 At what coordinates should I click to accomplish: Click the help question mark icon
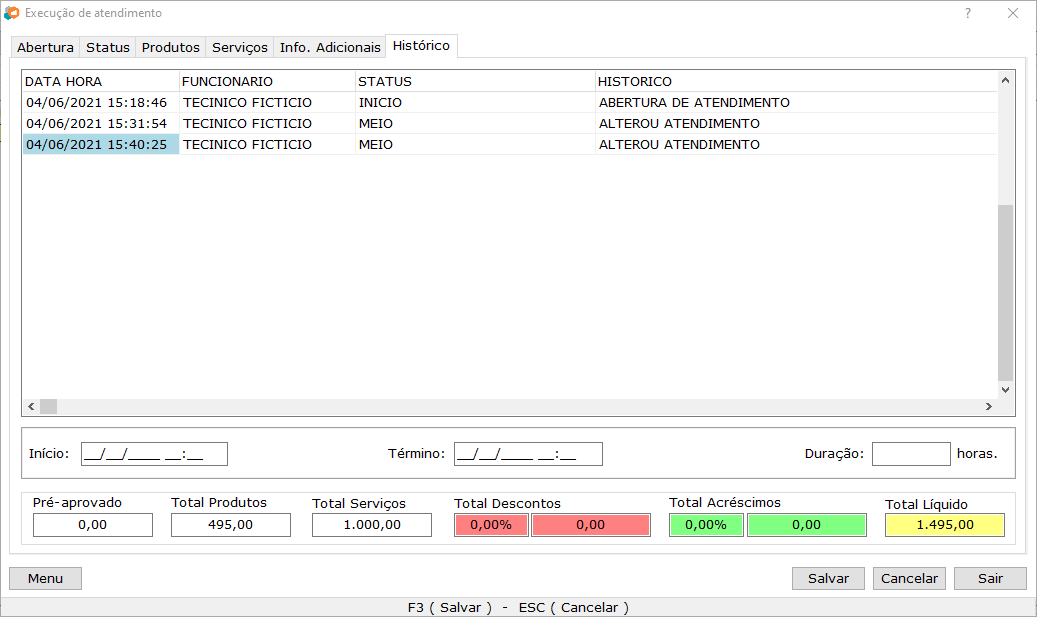968,14
